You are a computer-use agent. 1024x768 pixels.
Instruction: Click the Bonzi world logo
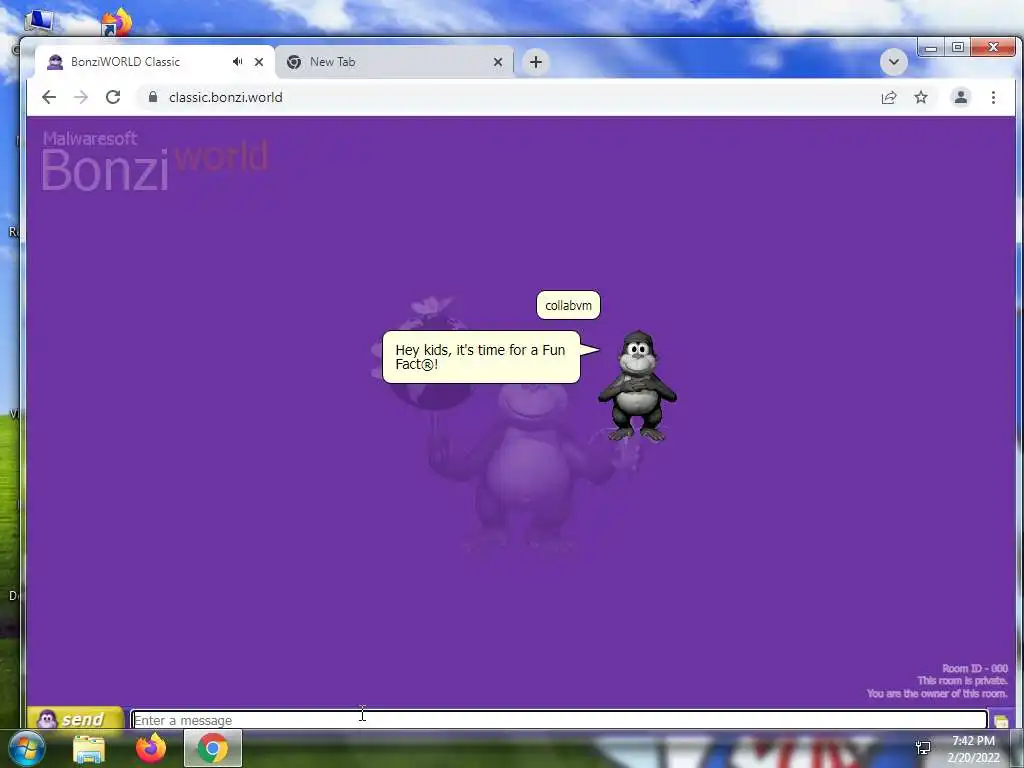154,161
